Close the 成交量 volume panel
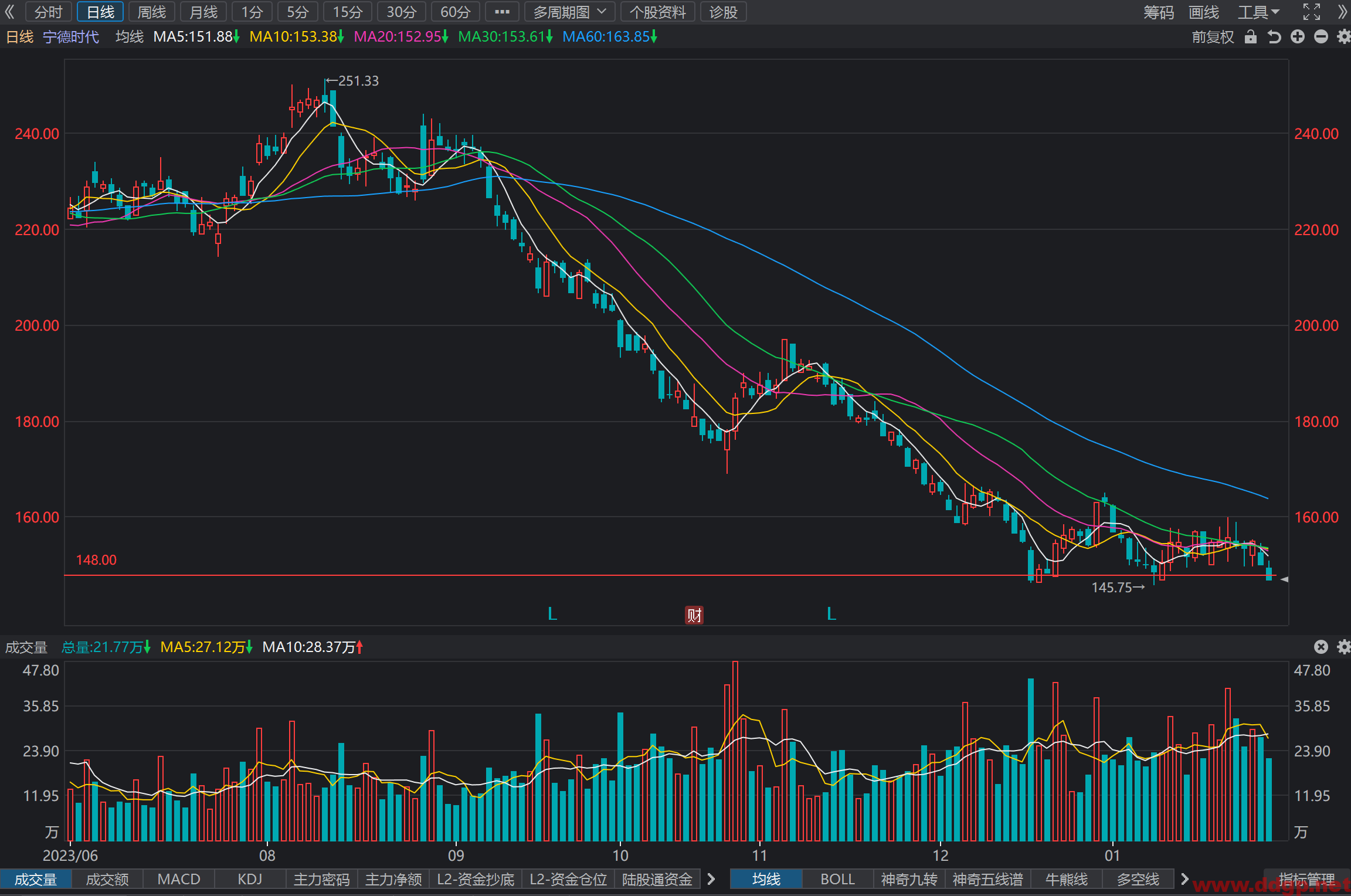Viewport: 1351px width, 896px height. (1321, 647)
